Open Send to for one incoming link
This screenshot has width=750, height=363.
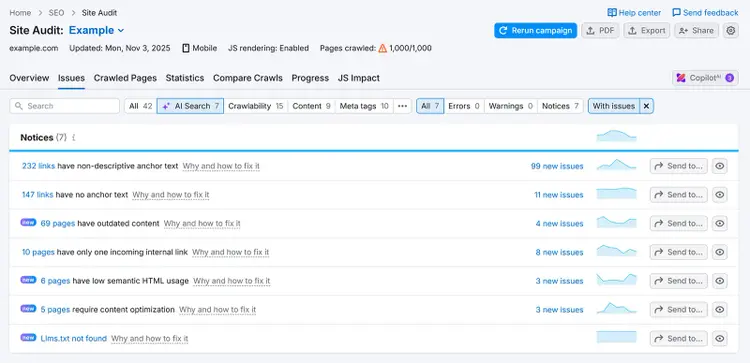[678, 252]
